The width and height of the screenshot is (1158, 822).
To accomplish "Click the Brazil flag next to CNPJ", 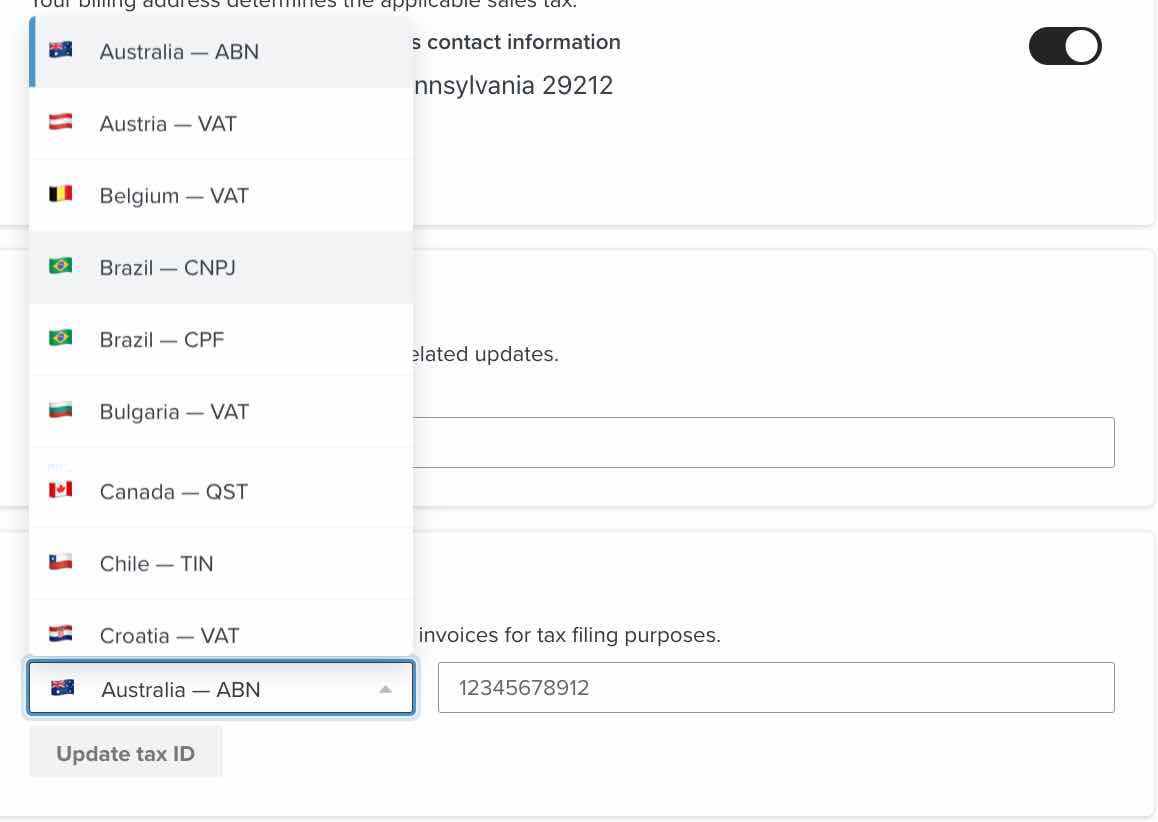I will [61, 267].
